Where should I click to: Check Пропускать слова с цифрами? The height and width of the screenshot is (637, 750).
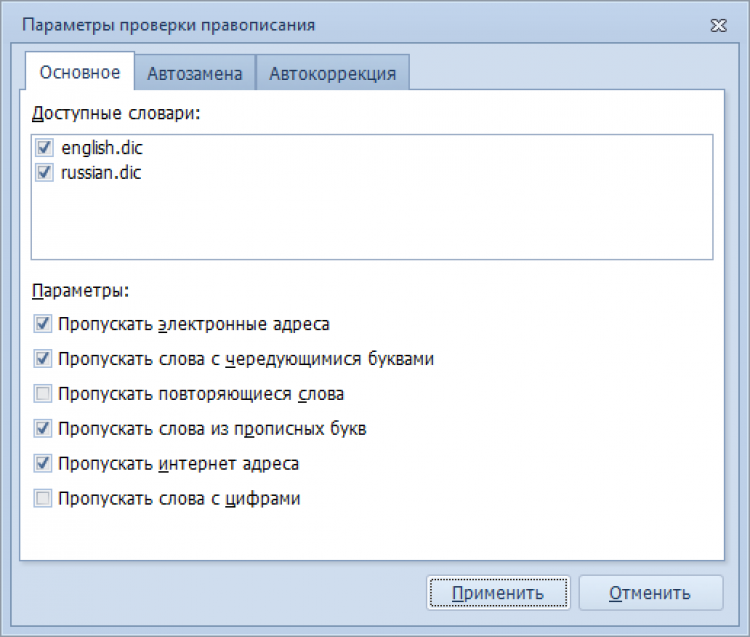(43, 498)
